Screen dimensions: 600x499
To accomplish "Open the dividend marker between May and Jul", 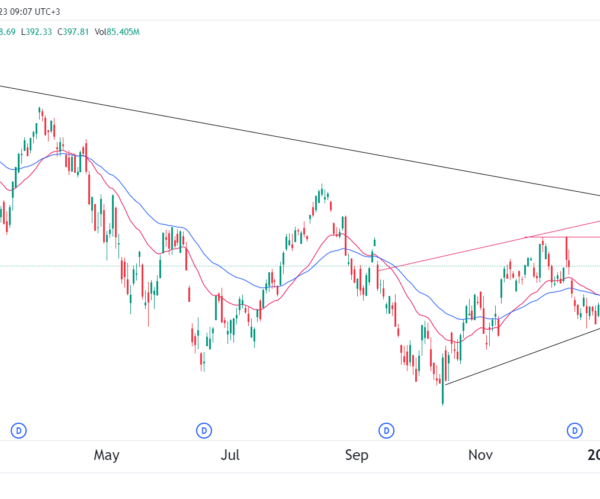I will 203,430.
